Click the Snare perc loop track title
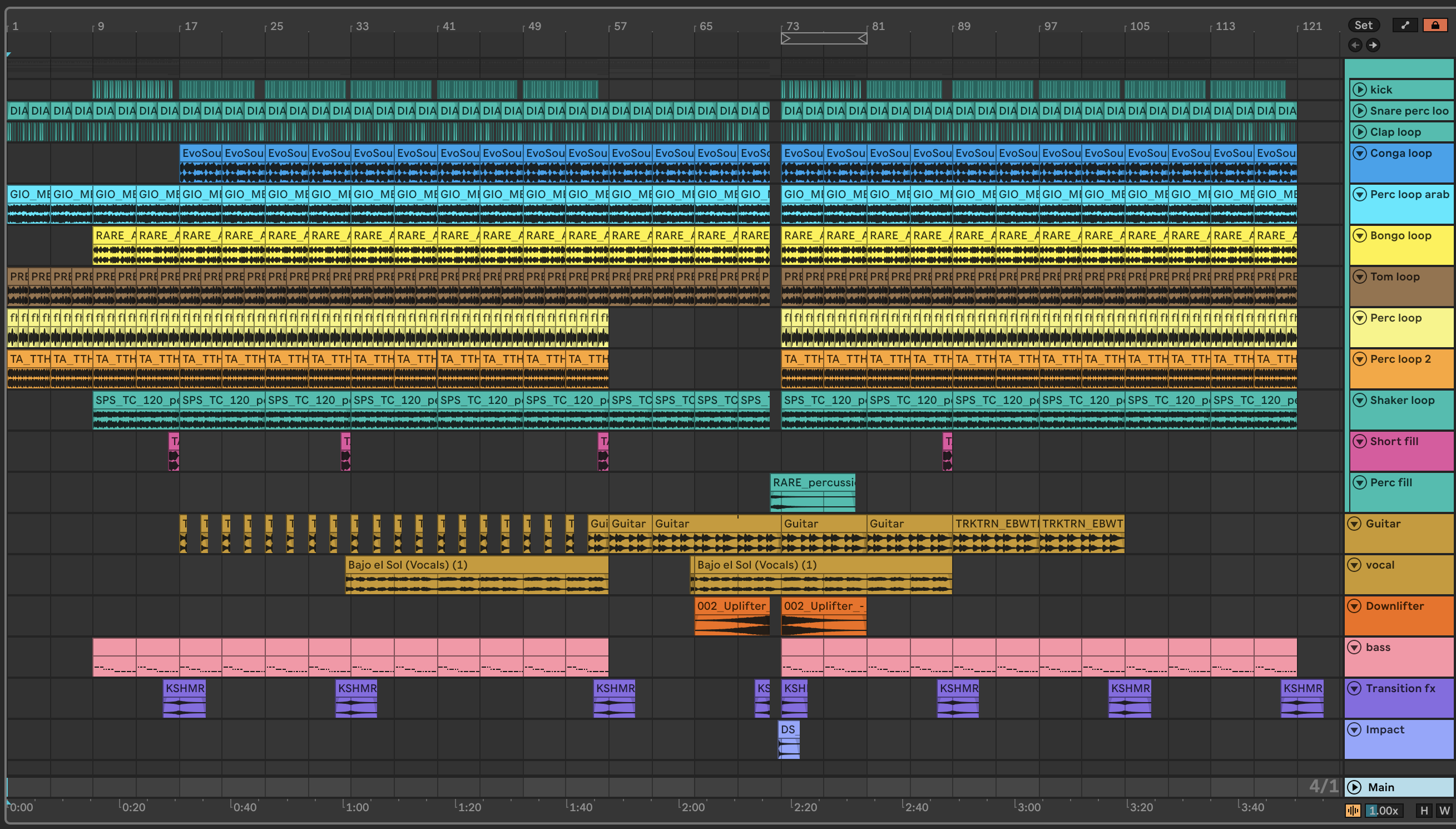 click(x=1409, y=111)
